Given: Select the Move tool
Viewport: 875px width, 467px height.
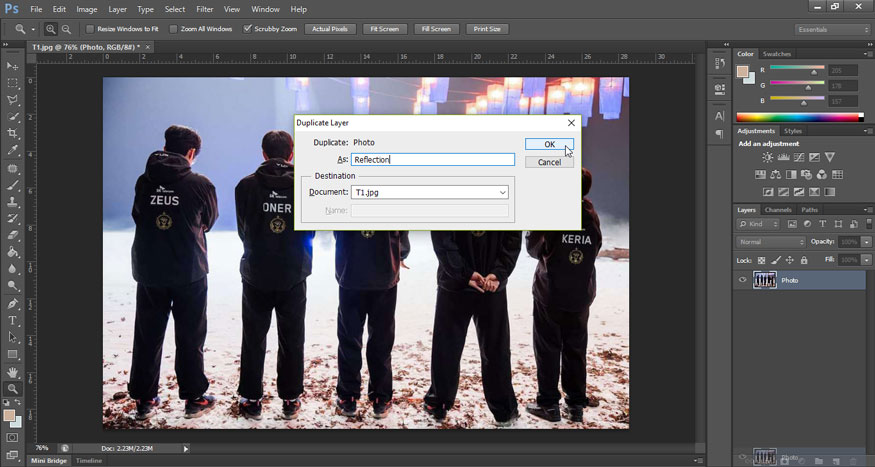Looking at the screenshot, I should [x=13, y=65].
